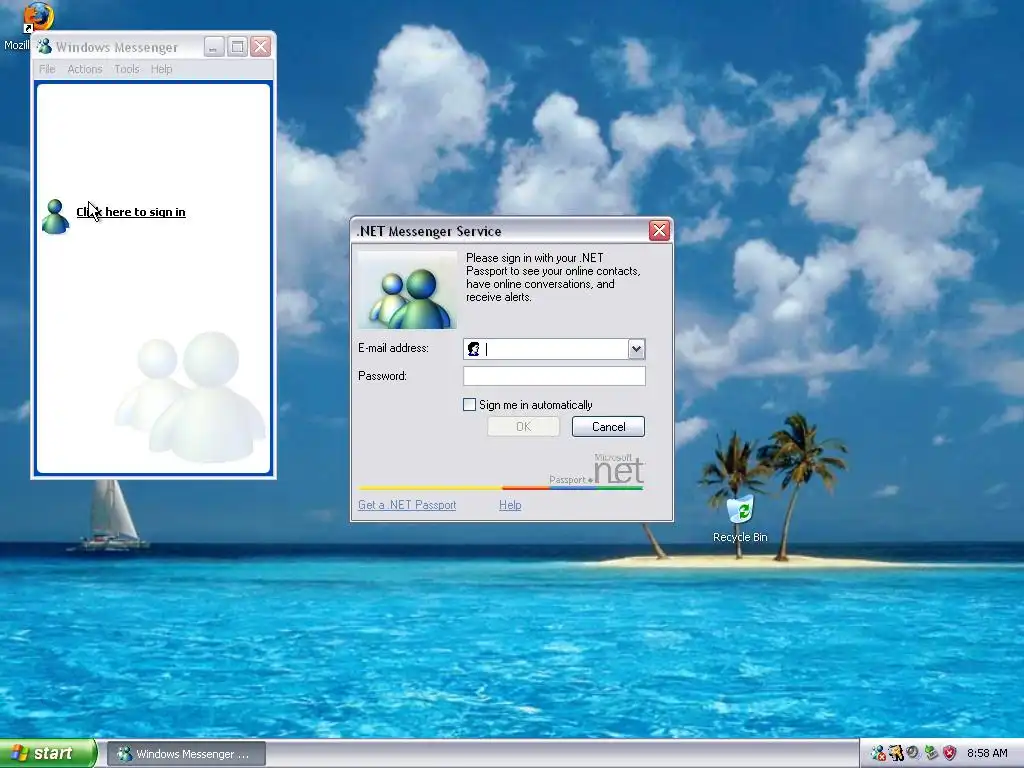Screen dimensions: 1024x768
Task: Open the File menu in Windows Messenger
Action: [x=47, y=69]
